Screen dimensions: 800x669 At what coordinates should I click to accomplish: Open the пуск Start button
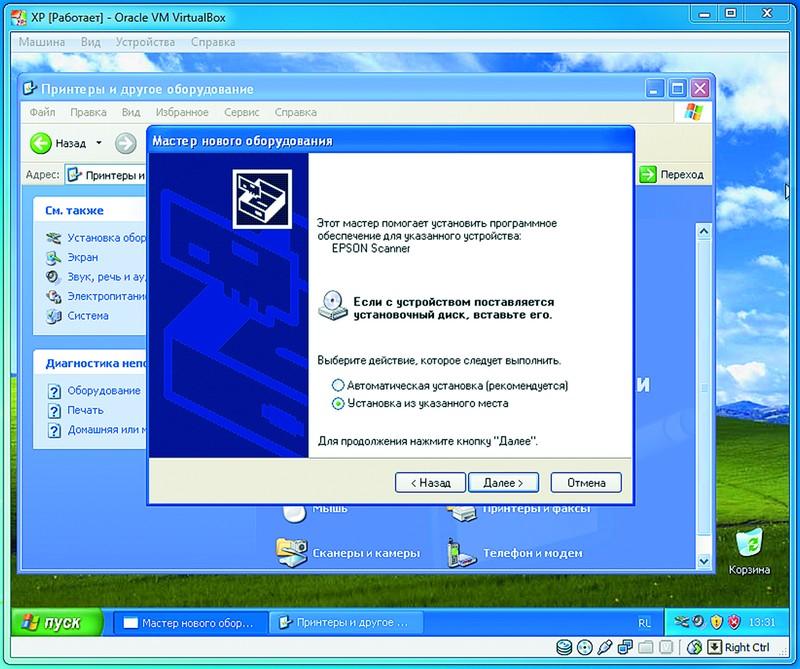click(57, 623)
